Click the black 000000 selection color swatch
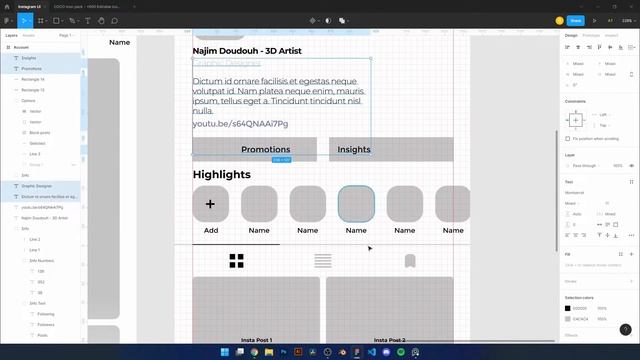 [567, 308]
